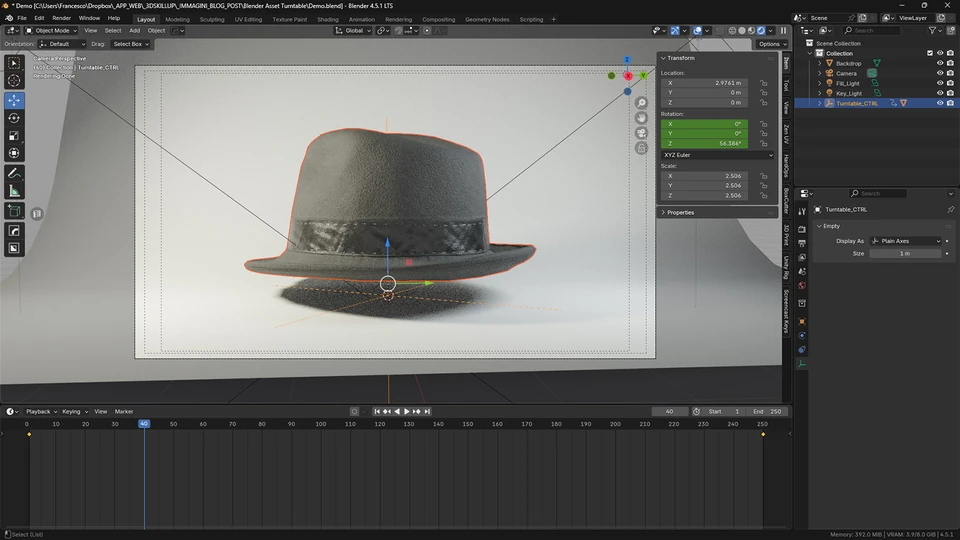Open the File menu
This screenshot has height=540, width=960.
(x=21, y=18)
